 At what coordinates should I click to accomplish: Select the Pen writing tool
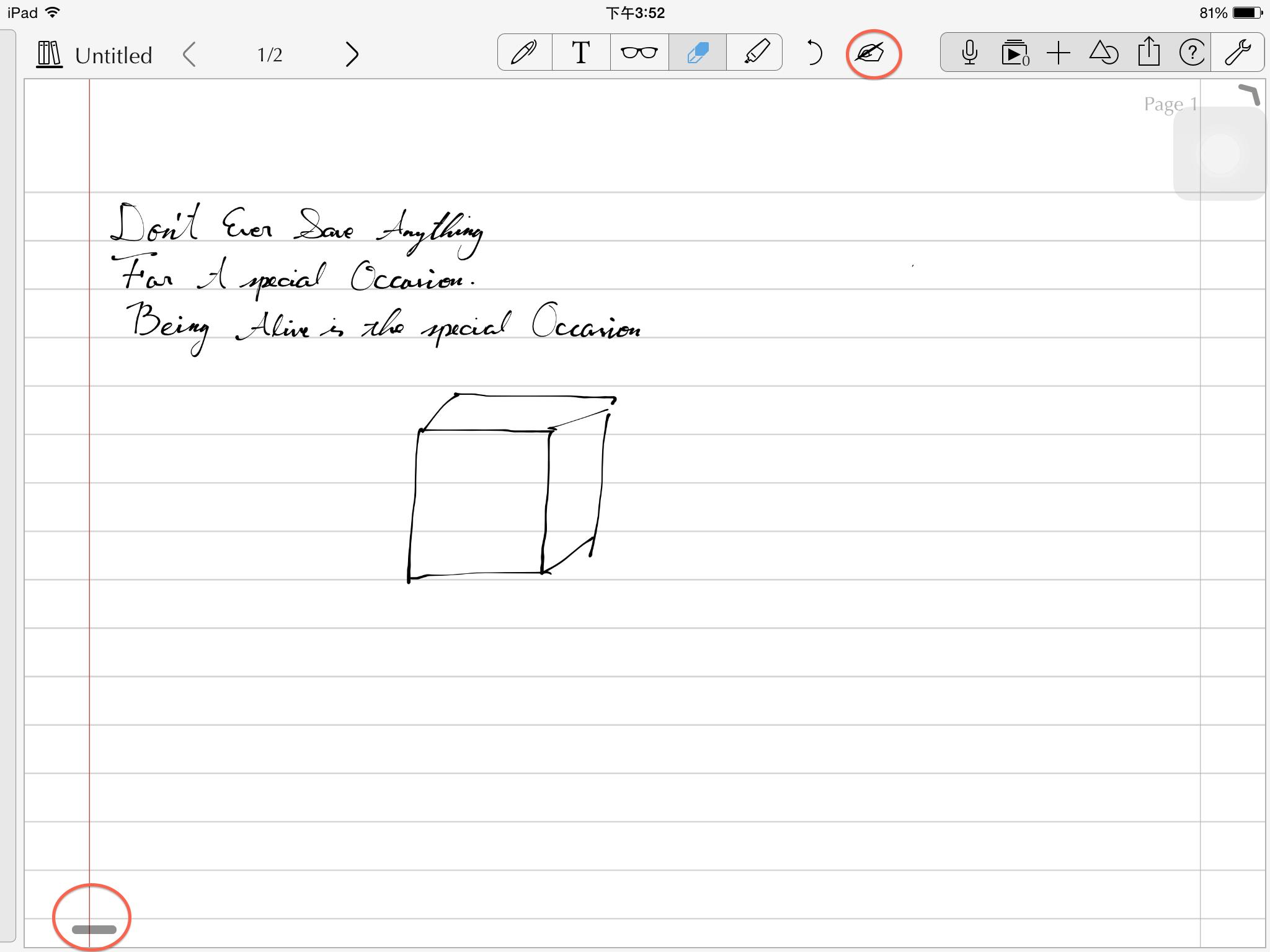(x=525, y=53)
